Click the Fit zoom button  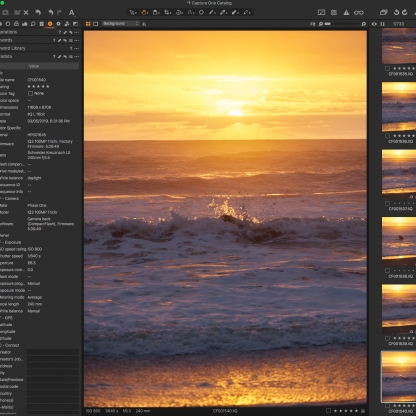click(312, 24)
